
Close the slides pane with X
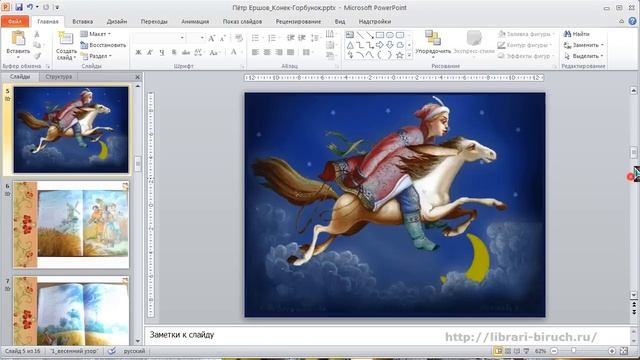click(138, 77)
